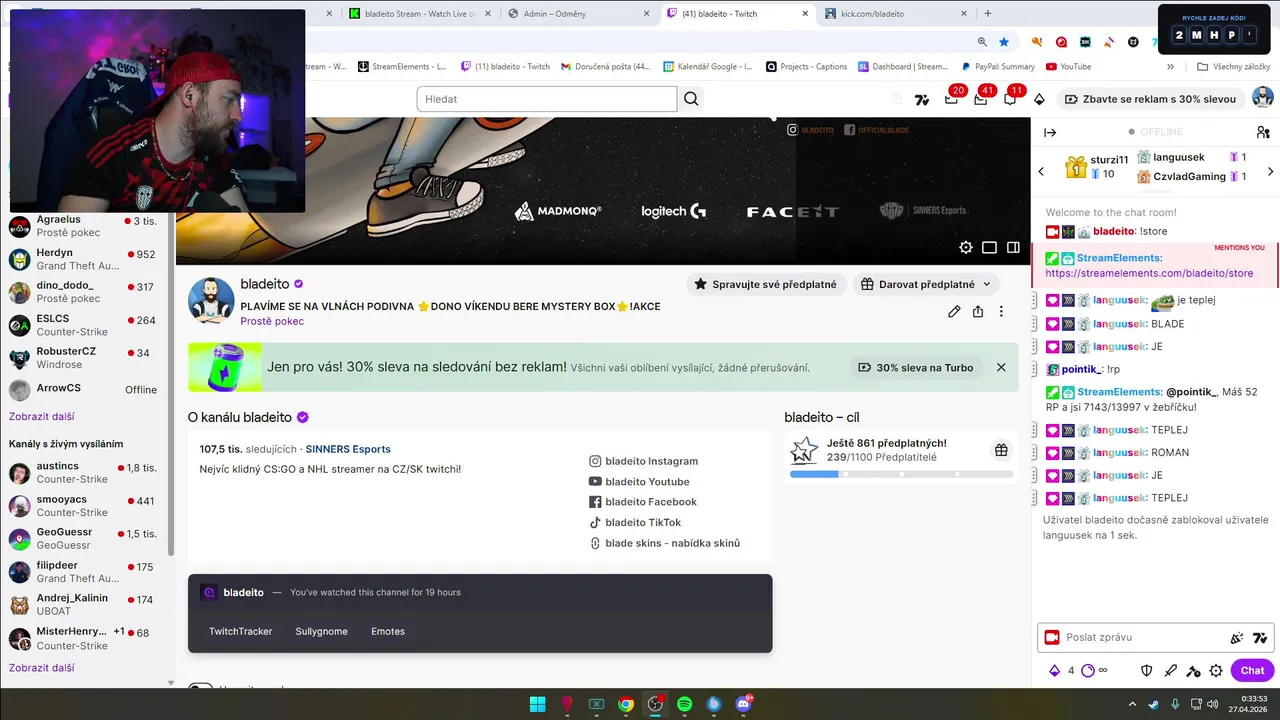The width and height of the screenshot is (1280, 720).
Task: Open the 7TV emote menu in chat input
Action: pyautogui.click(x=1260, y=637)
